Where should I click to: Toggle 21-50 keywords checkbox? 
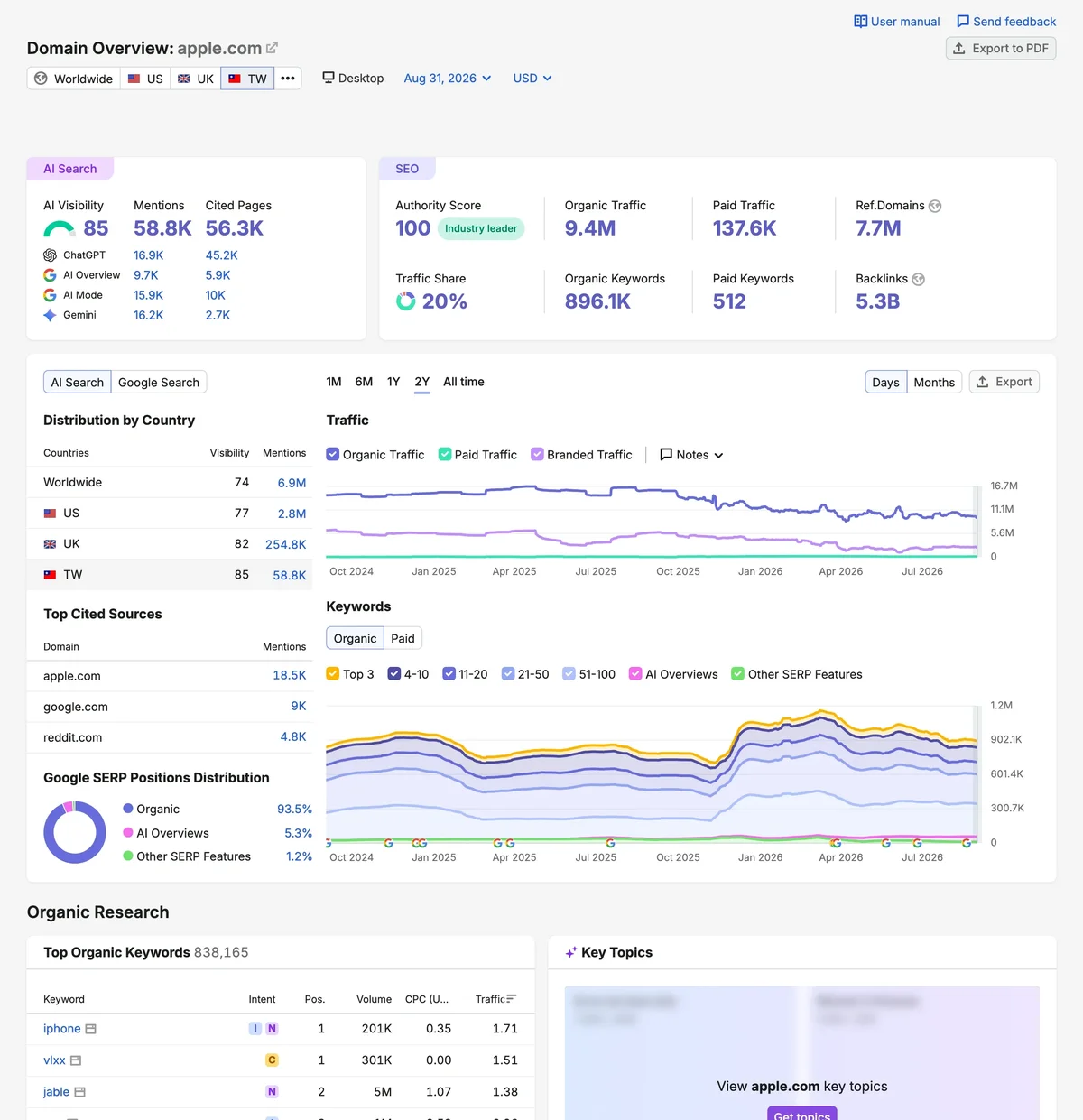508,674
